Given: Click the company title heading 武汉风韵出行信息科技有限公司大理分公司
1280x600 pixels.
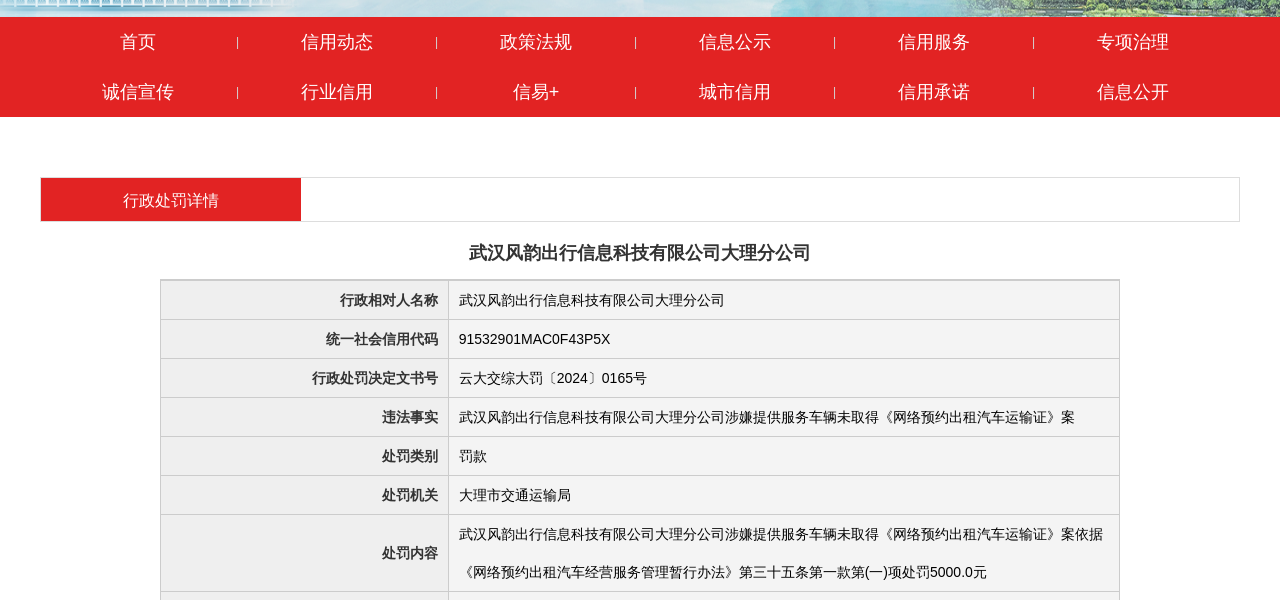Looking at the screenshot, I should tap(640, 253).
